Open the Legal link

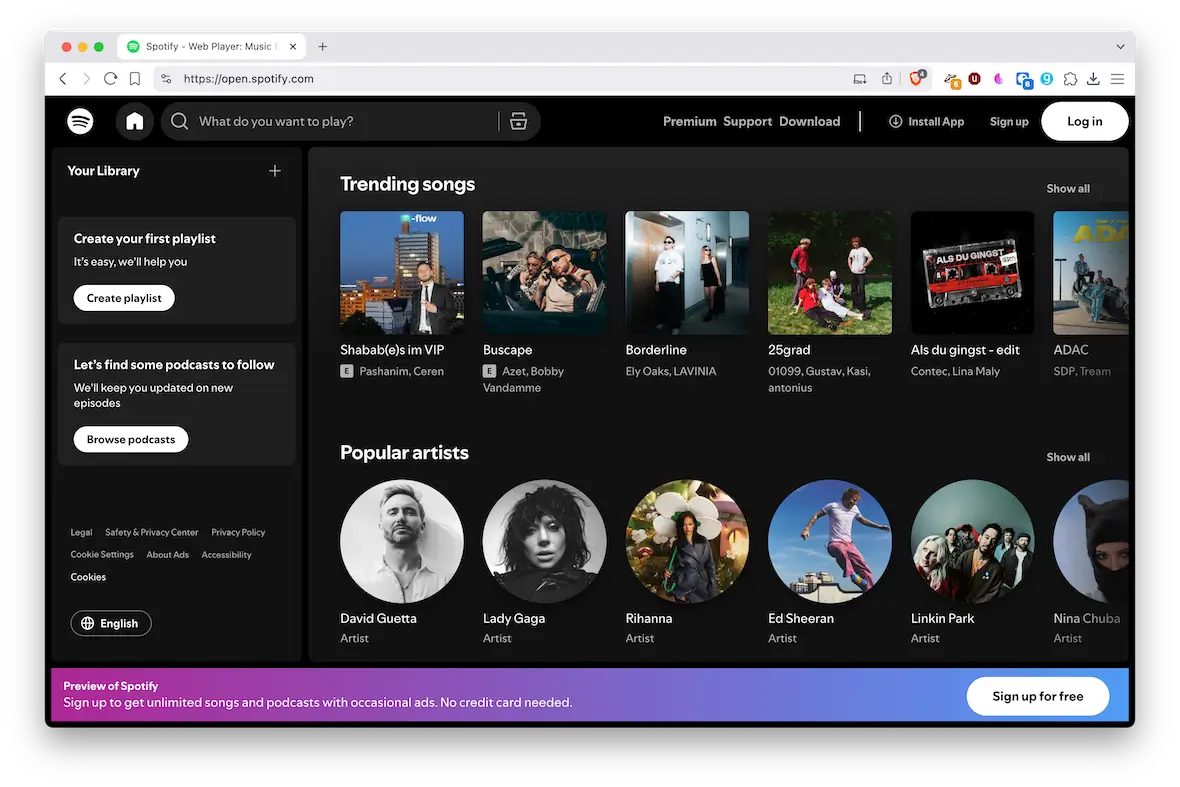(81, 532)
